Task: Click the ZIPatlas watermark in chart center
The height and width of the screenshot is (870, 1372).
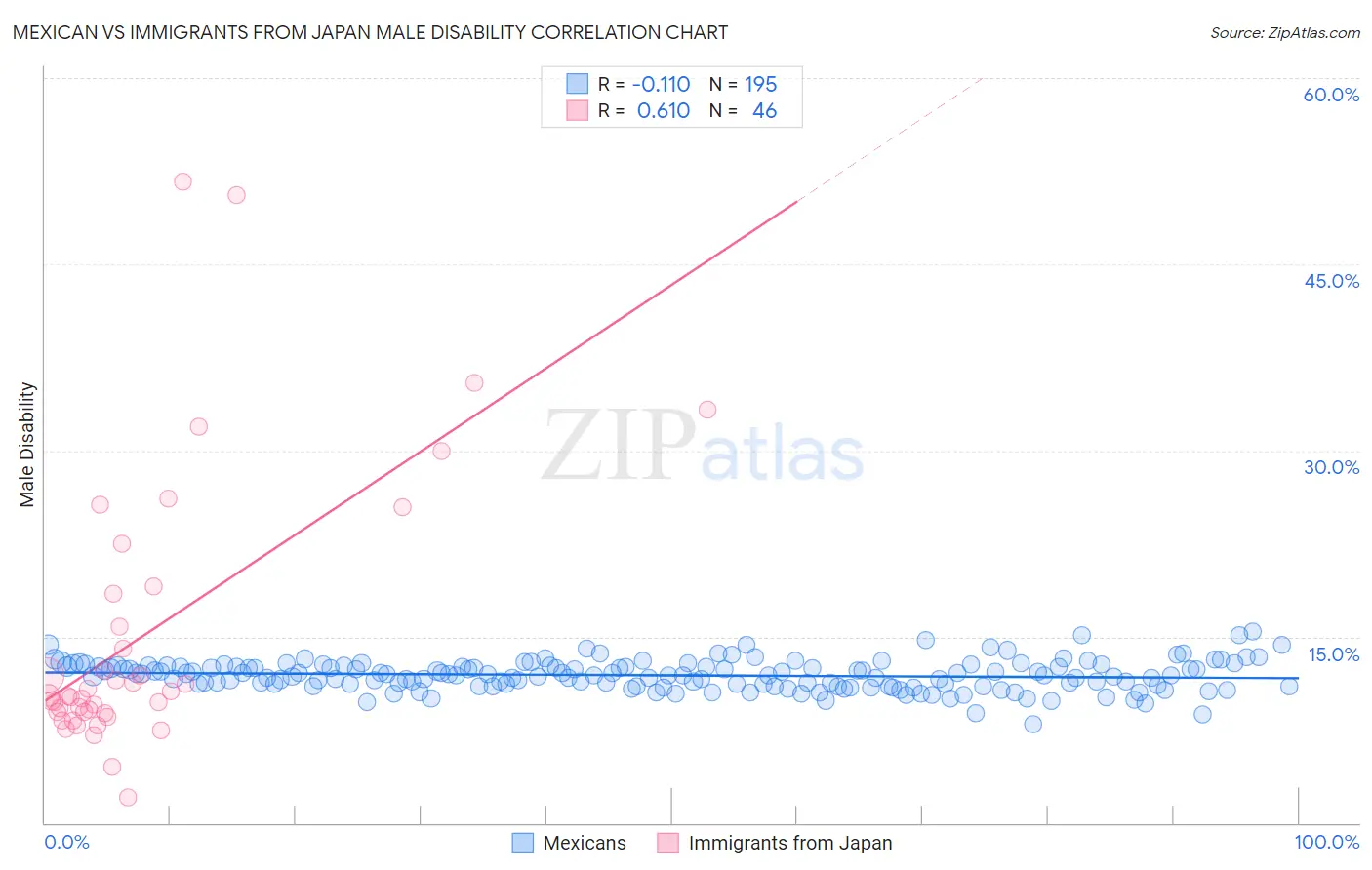Action: click(x=703, y=446)
